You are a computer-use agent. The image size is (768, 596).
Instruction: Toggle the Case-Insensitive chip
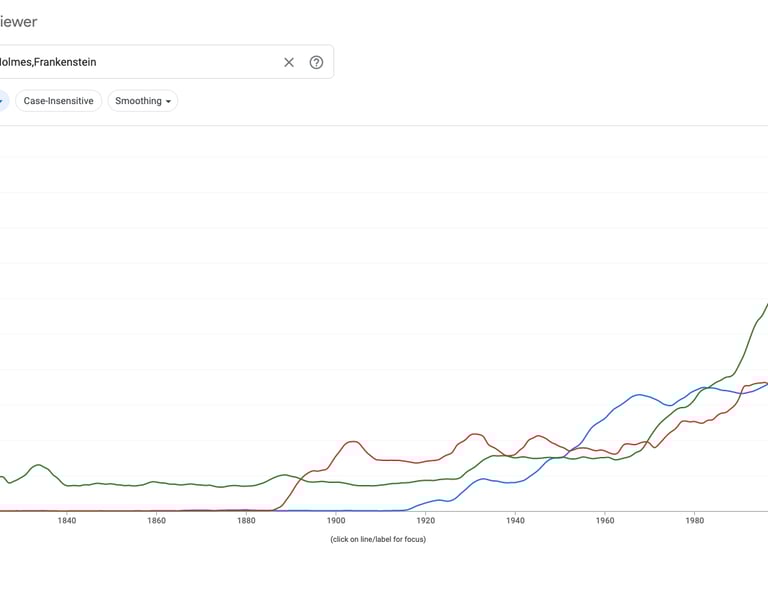click(x=58, y=101)
